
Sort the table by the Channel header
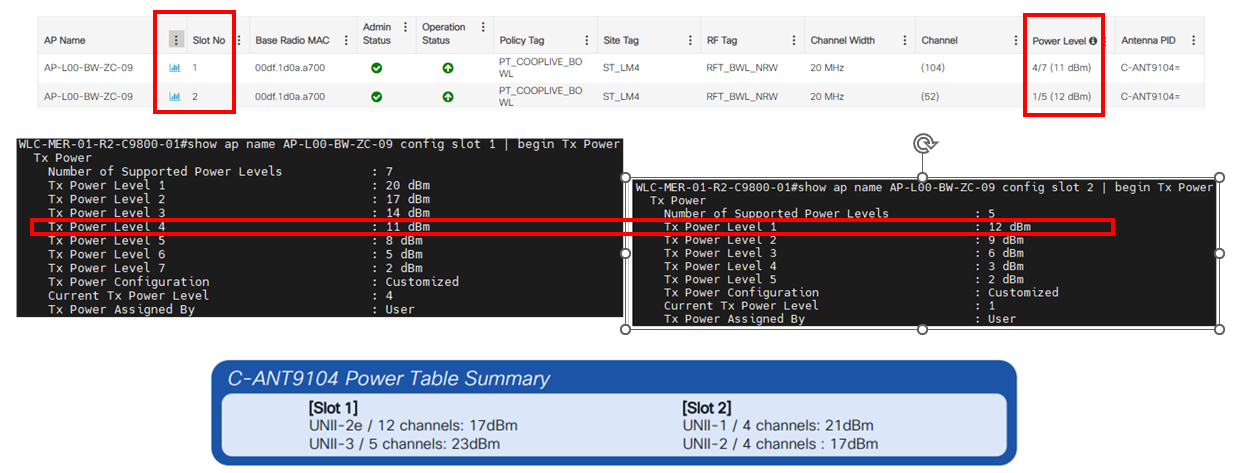point(940,41)
